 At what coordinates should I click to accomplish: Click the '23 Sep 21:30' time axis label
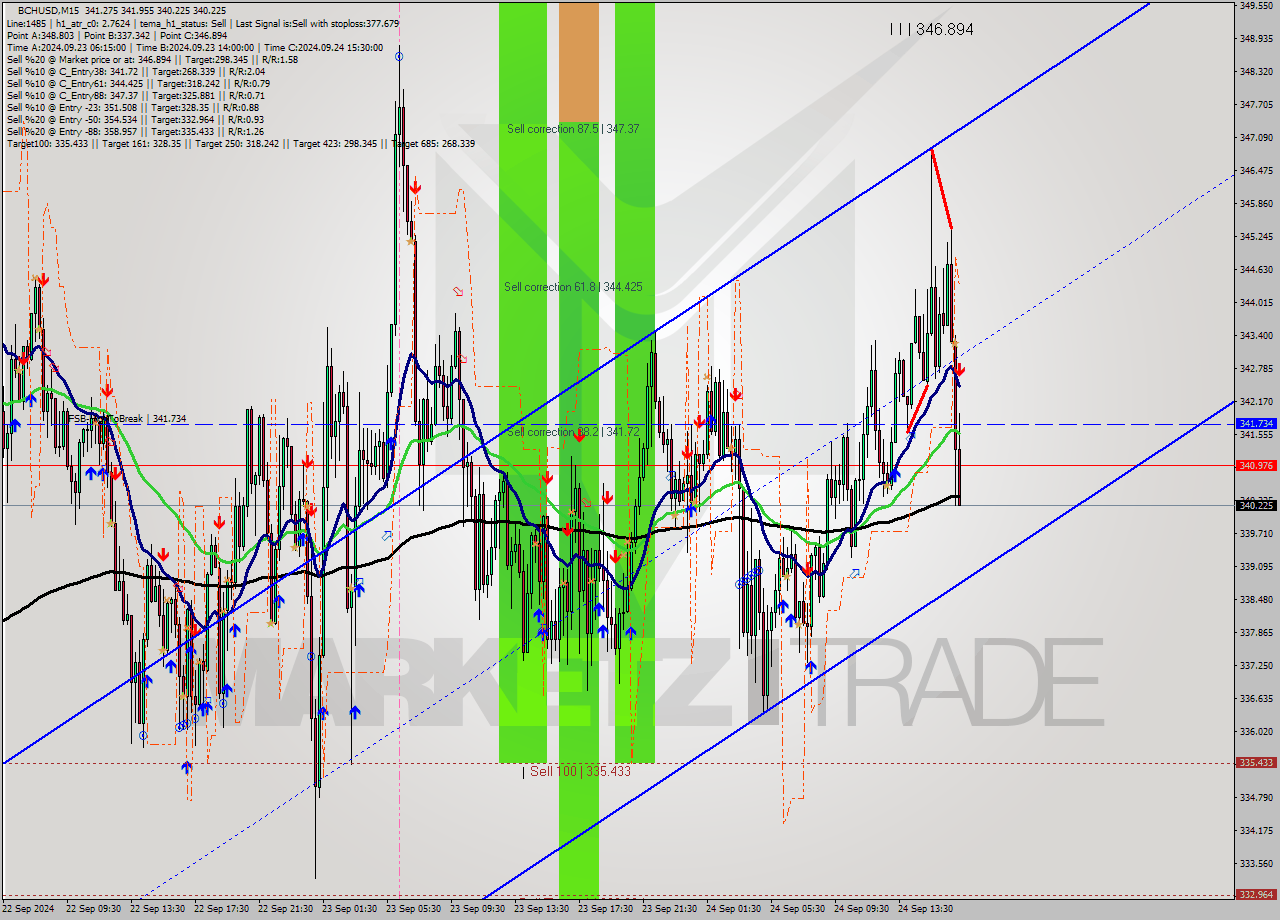coord(669,909)
